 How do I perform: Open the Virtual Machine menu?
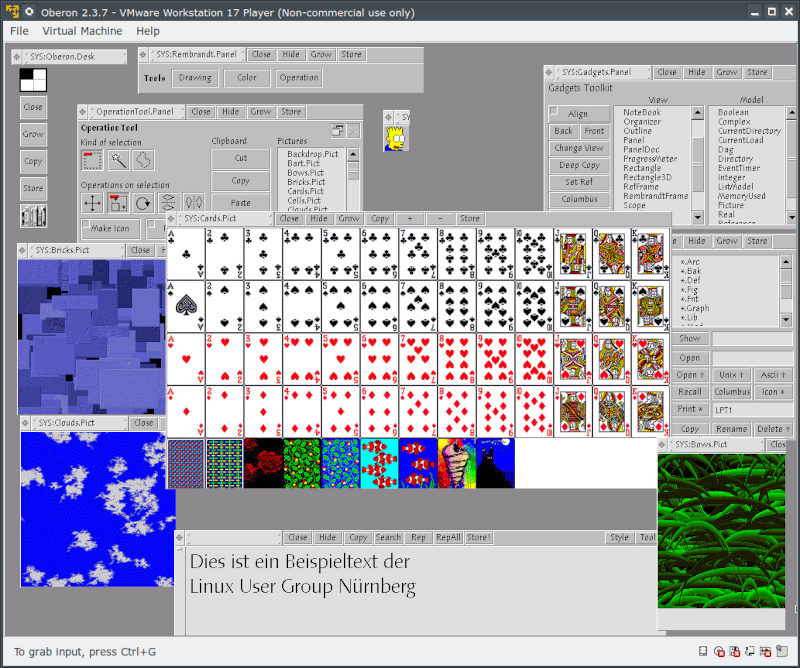pyautogui.click(x=82, y=31)
